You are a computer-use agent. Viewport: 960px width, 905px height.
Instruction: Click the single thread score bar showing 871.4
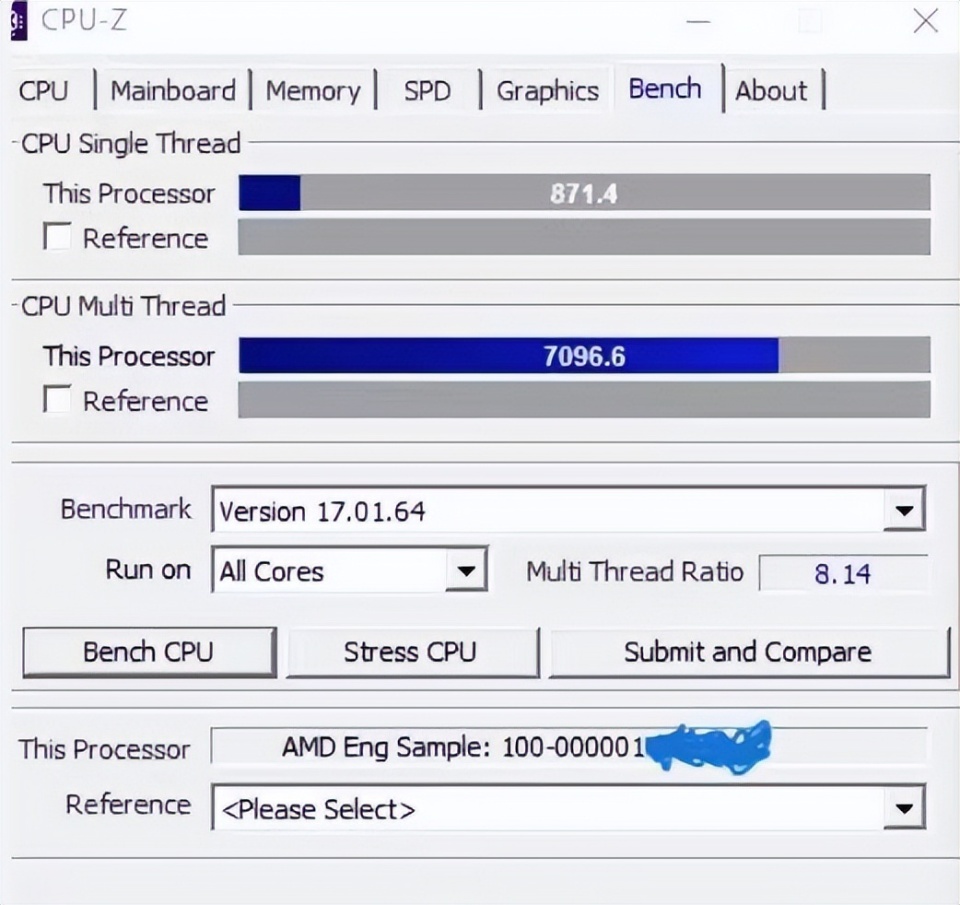[x=585, y=193]
